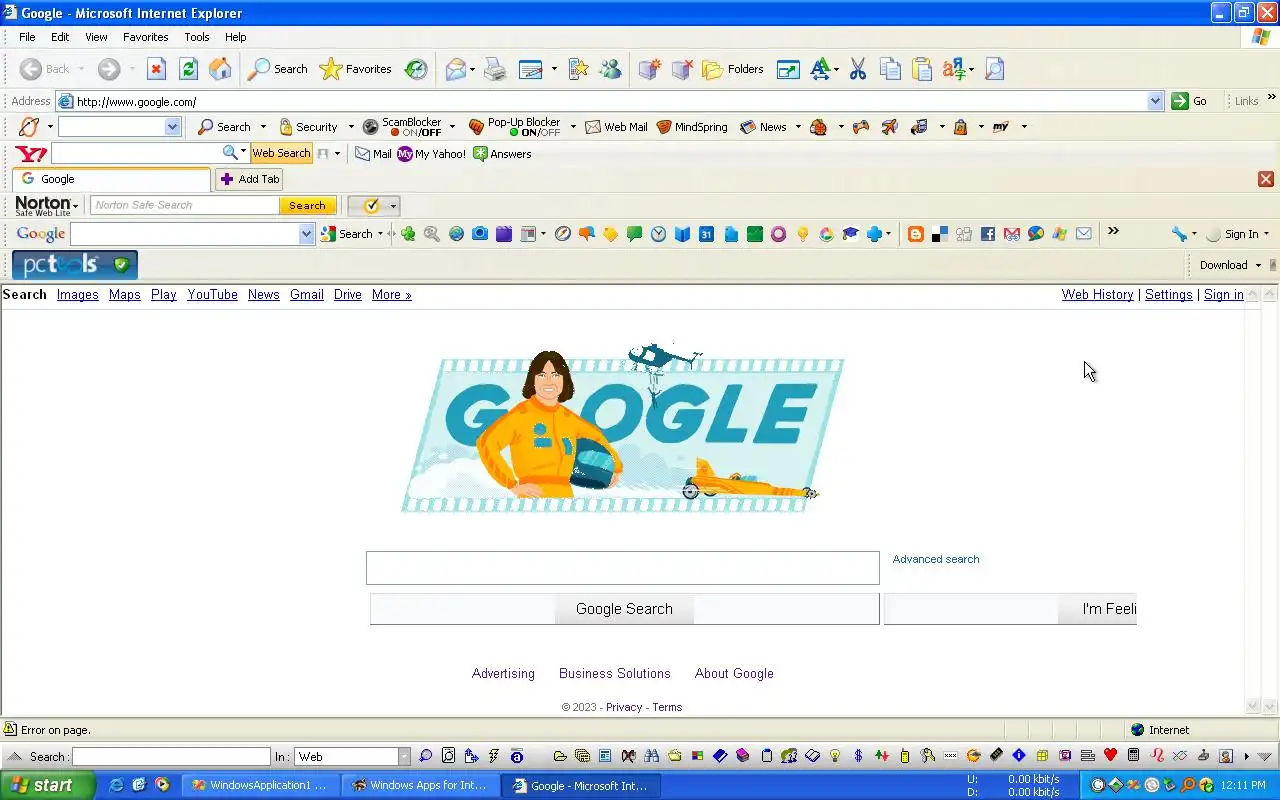Open Google toolbar search box dropdown
This screenshot has height=800, width=1280.
[x=306, y=234]
